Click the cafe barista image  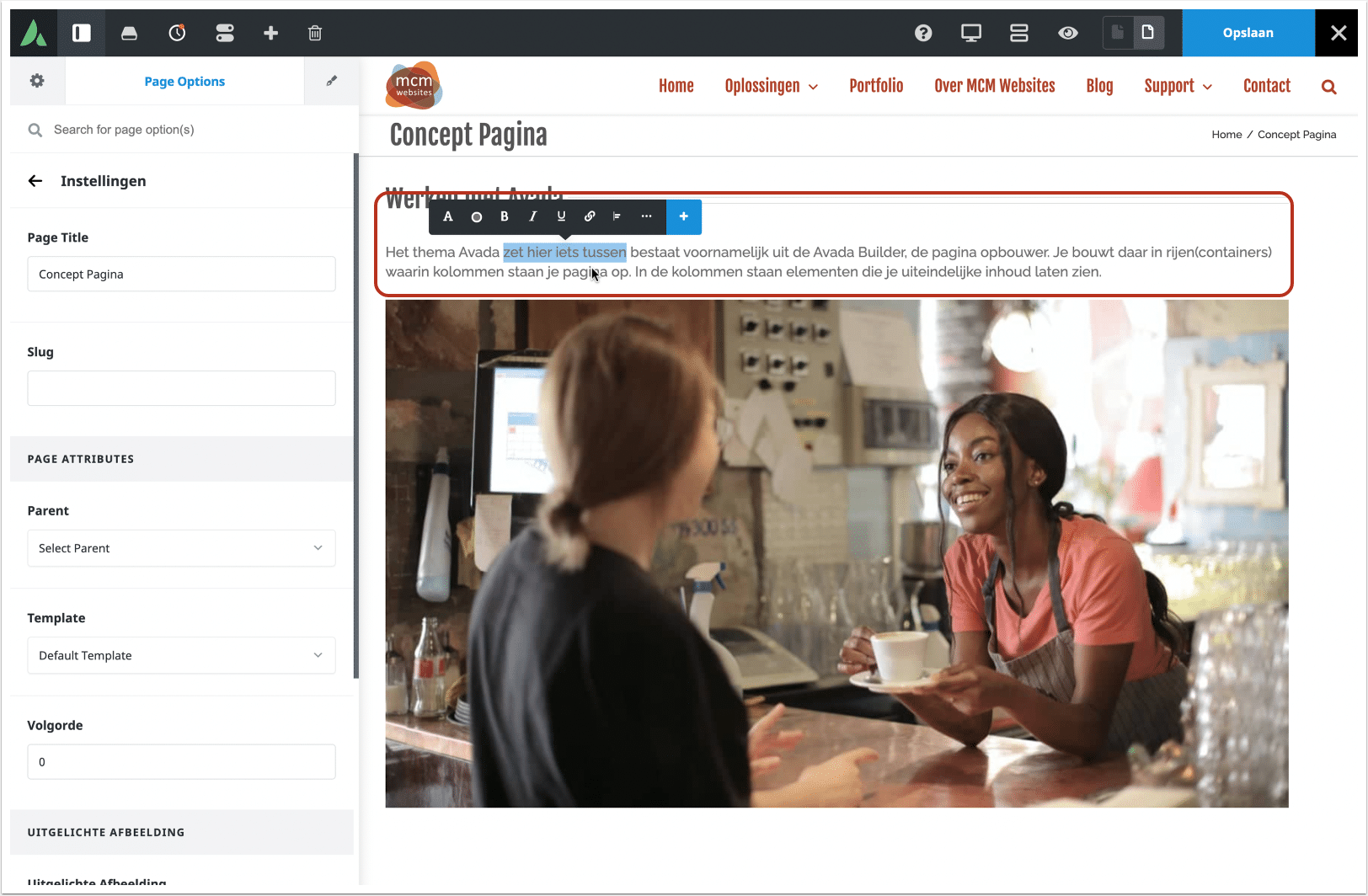836,553
